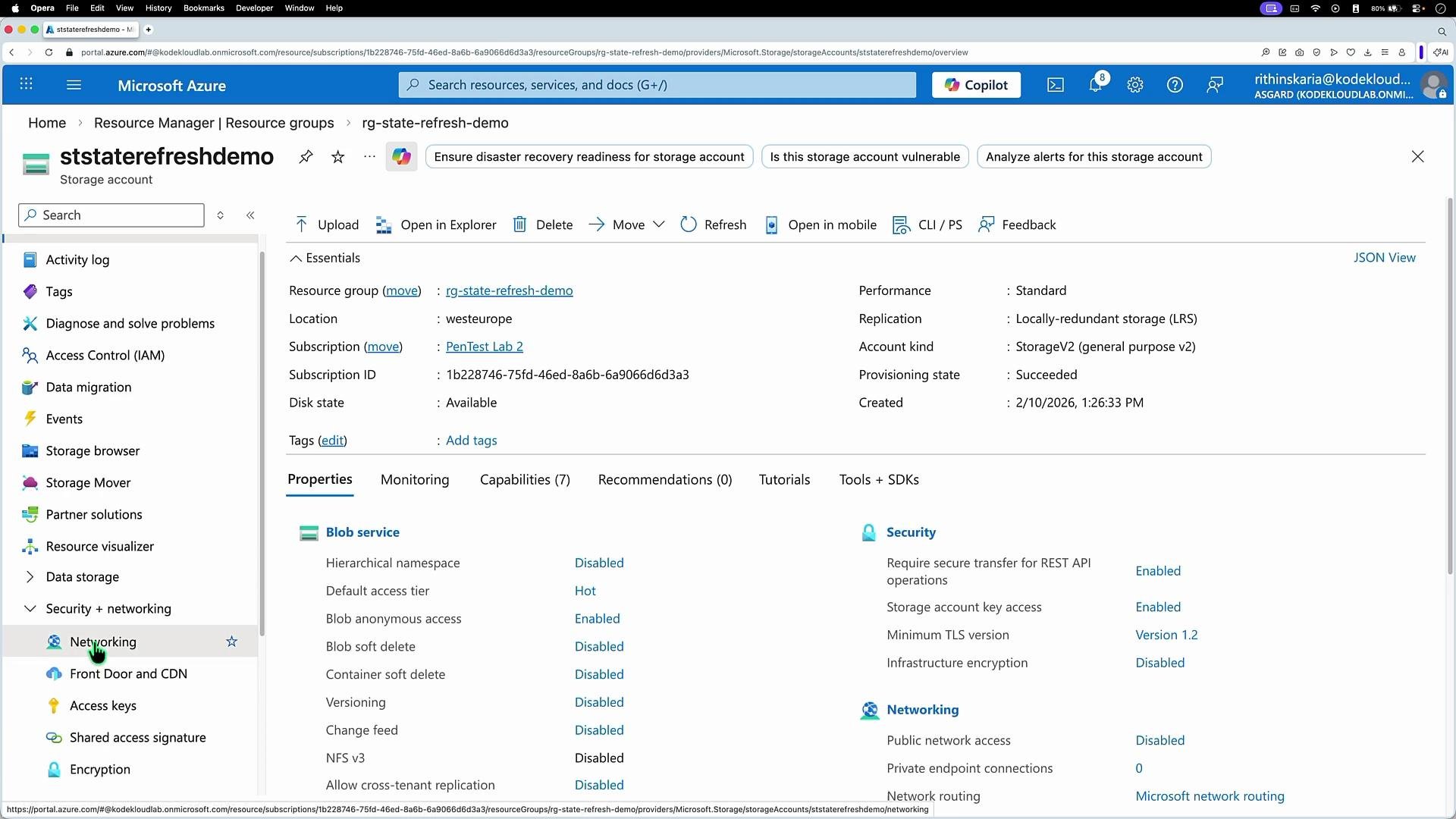The width and height of the screenshot is (1456, 819).
Task: Click Open in mobile
Action: pyautogui.click(x=820, y=224)
